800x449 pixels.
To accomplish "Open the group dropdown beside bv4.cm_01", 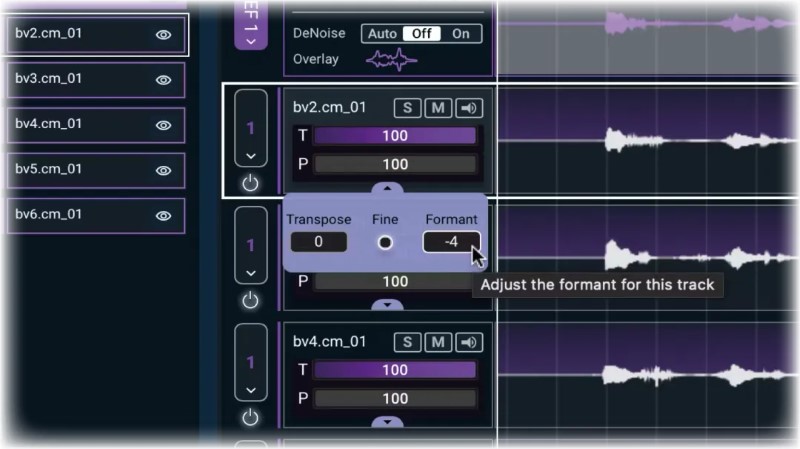I will click(x=251, y=362).
